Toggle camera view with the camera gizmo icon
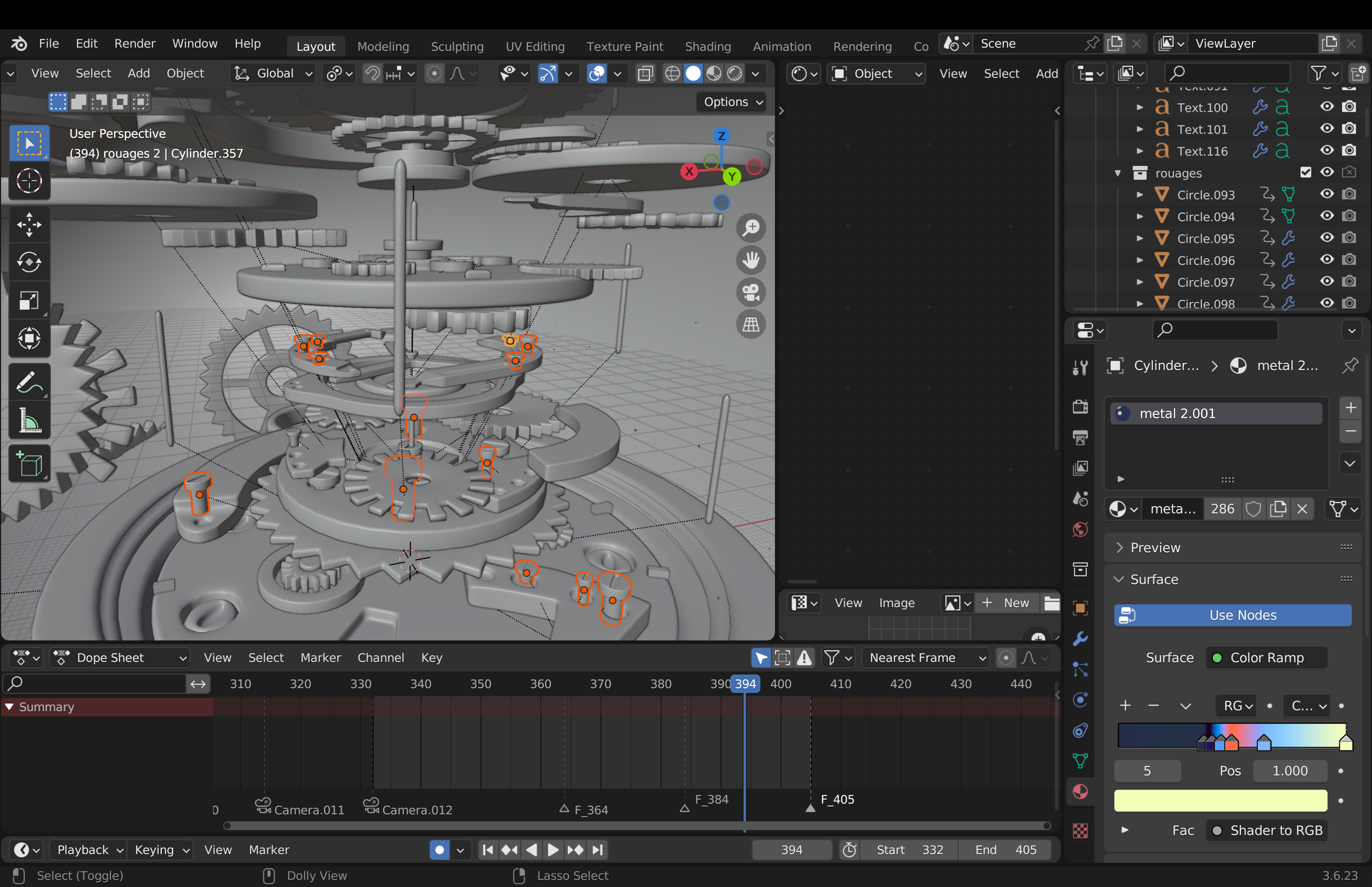 pyautogui.click(x=751, y=292)
